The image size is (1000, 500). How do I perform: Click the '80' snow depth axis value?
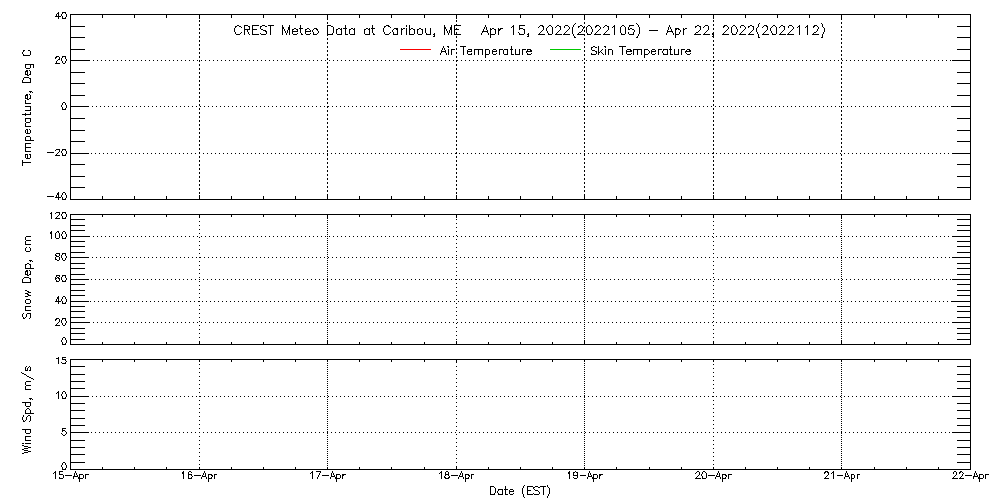(61, 258)
